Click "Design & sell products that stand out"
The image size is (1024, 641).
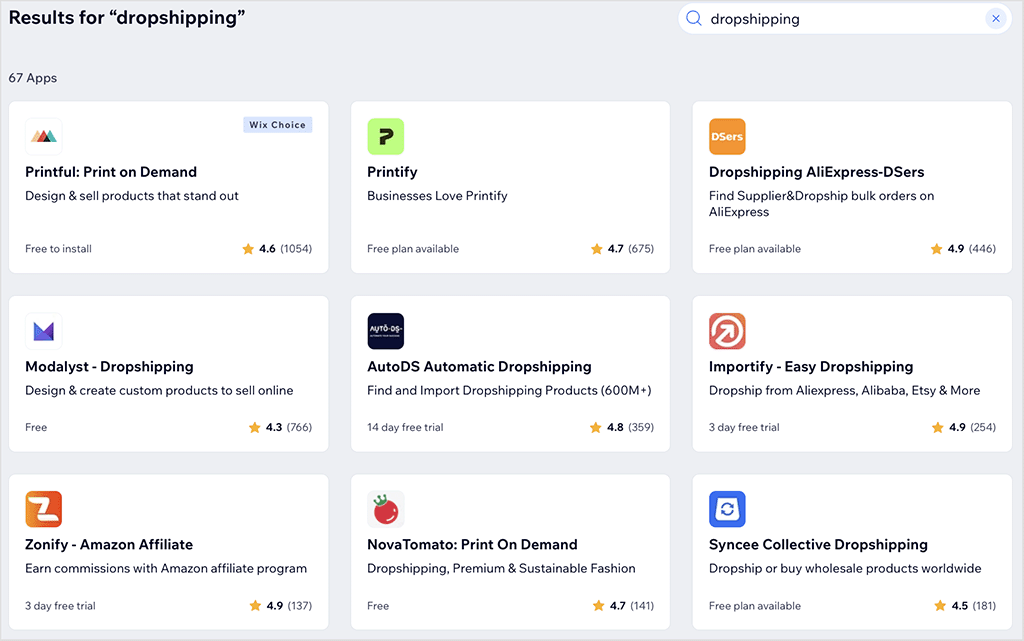click(132, 196)
